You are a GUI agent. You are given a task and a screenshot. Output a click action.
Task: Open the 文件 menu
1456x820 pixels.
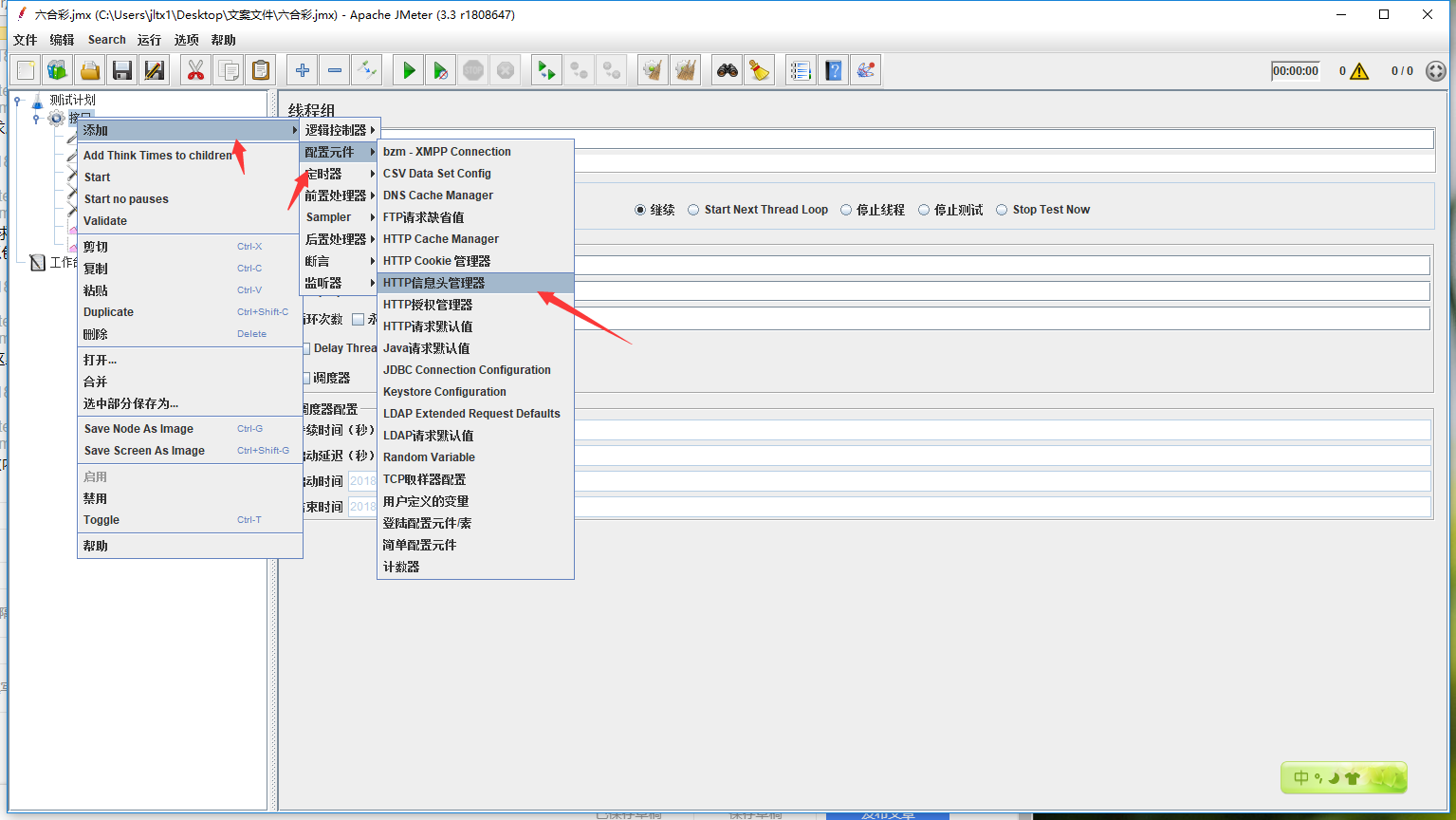[x=26, y=40]
